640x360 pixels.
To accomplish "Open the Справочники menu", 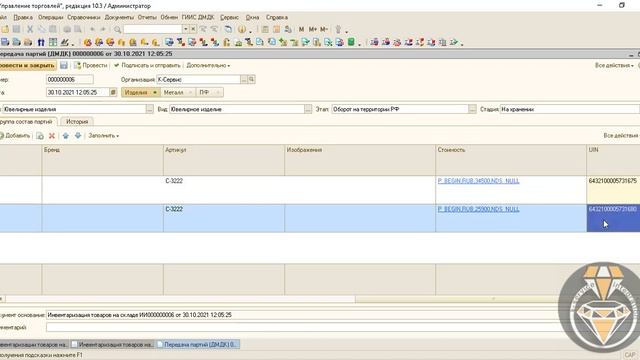I will point(84,18).
